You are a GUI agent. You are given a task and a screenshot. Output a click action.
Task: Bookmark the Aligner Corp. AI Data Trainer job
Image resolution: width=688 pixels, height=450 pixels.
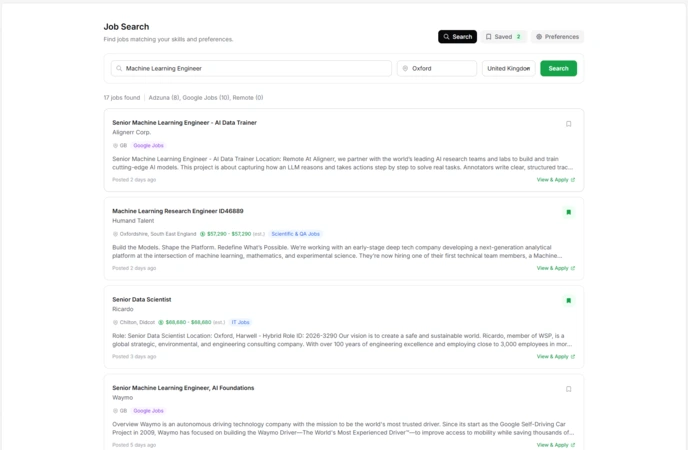click(x=568, y=124)
